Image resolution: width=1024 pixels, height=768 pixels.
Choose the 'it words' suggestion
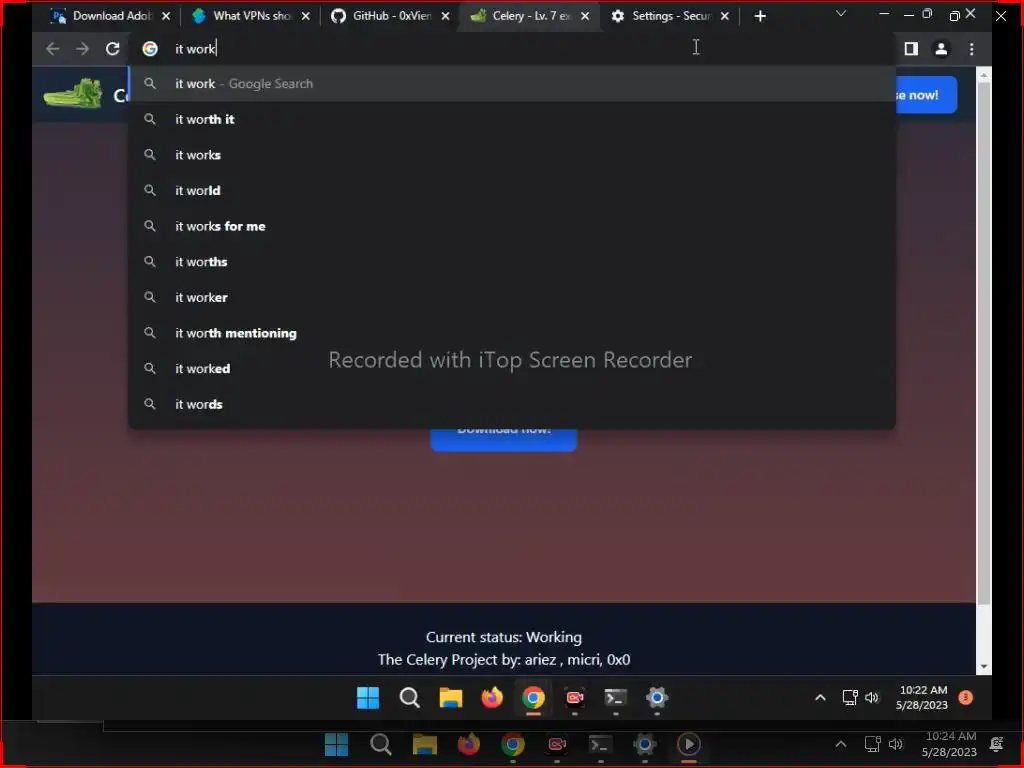(512, 404)
